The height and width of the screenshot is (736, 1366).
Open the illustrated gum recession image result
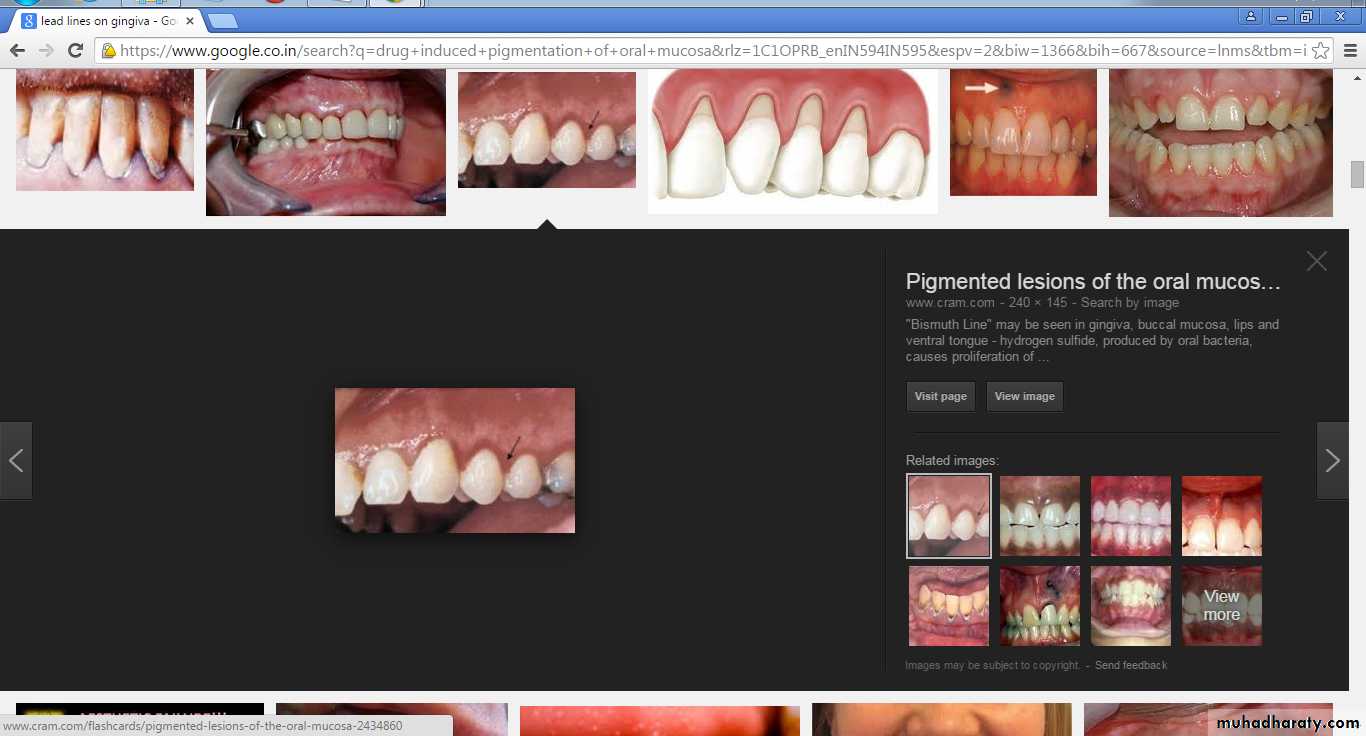[792, 140]
